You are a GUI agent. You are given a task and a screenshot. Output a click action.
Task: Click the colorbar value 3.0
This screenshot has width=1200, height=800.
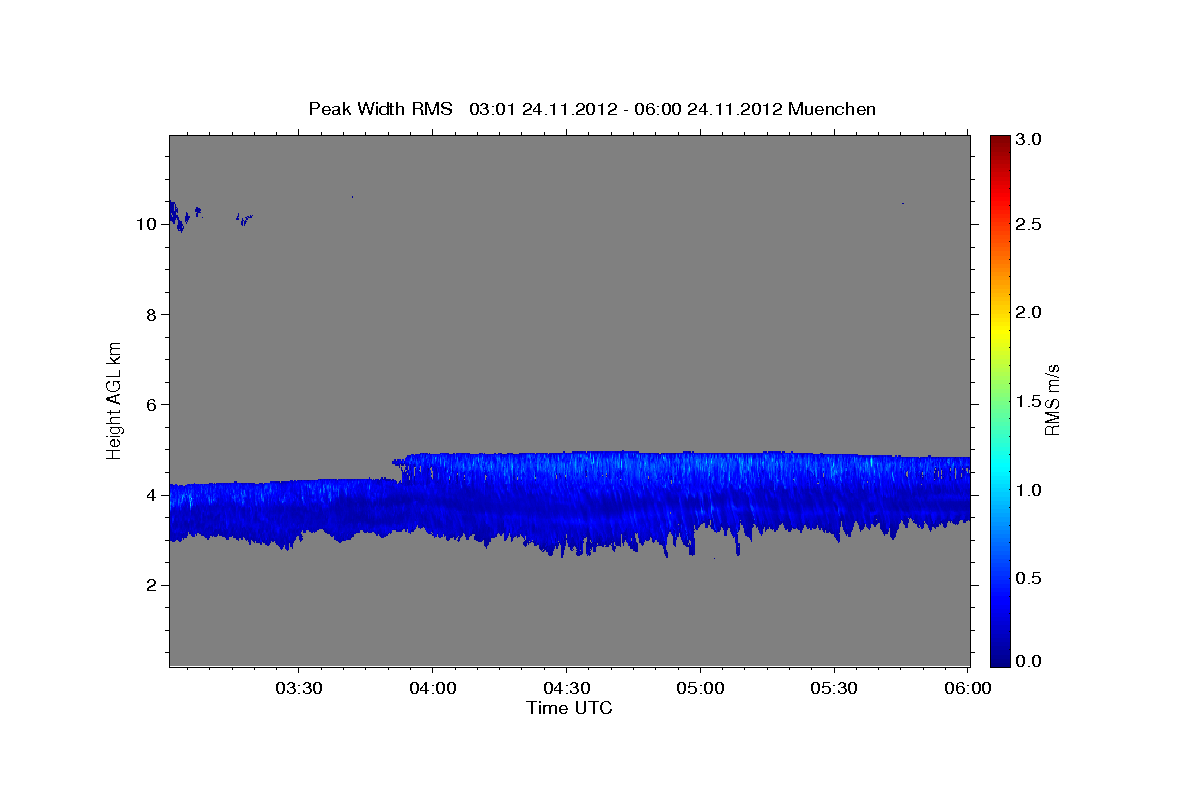[x=1031, y=140]
